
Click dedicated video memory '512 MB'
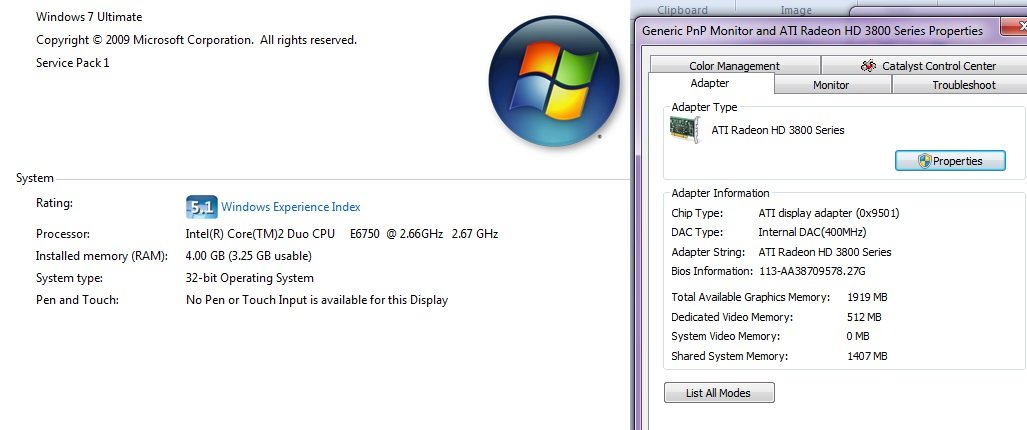tap(864, 317)
